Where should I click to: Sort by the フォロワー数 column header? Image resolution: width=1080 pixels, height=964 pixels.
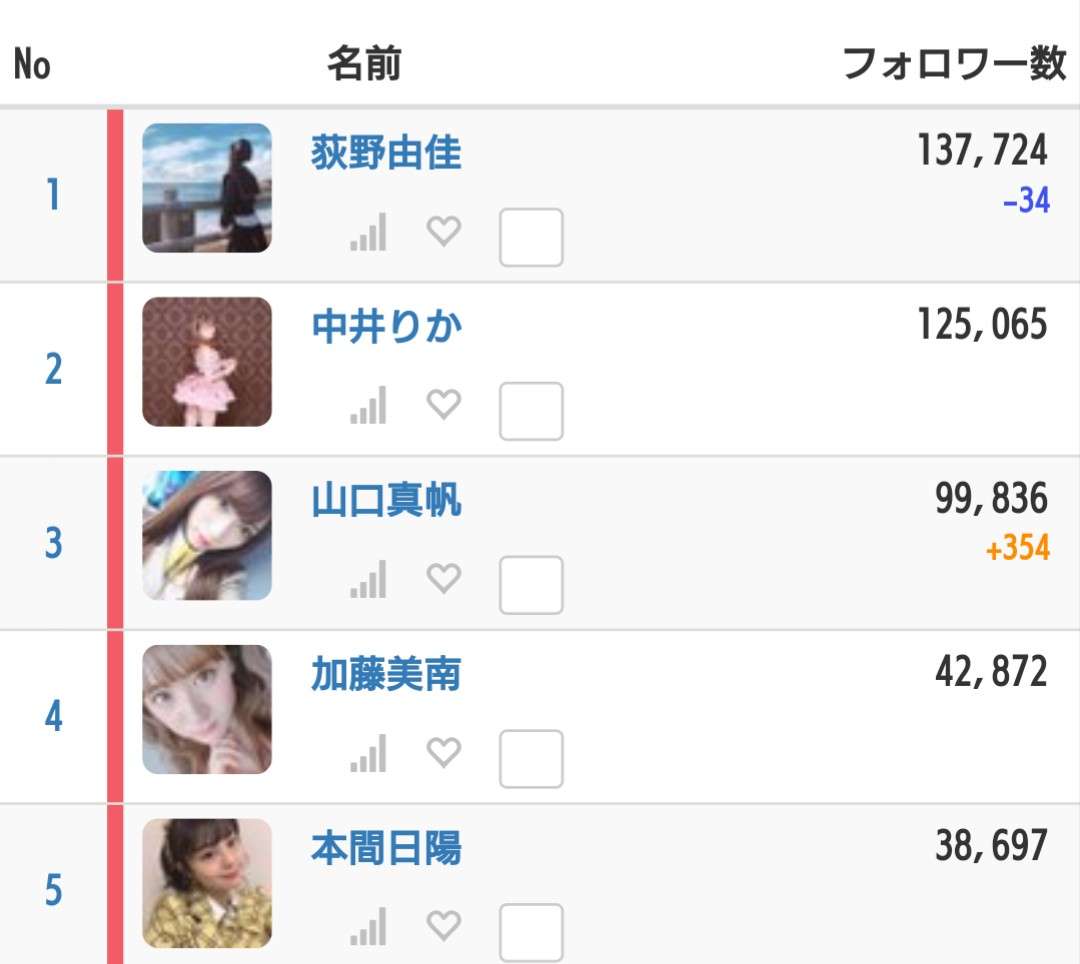(x=955, y=64)
